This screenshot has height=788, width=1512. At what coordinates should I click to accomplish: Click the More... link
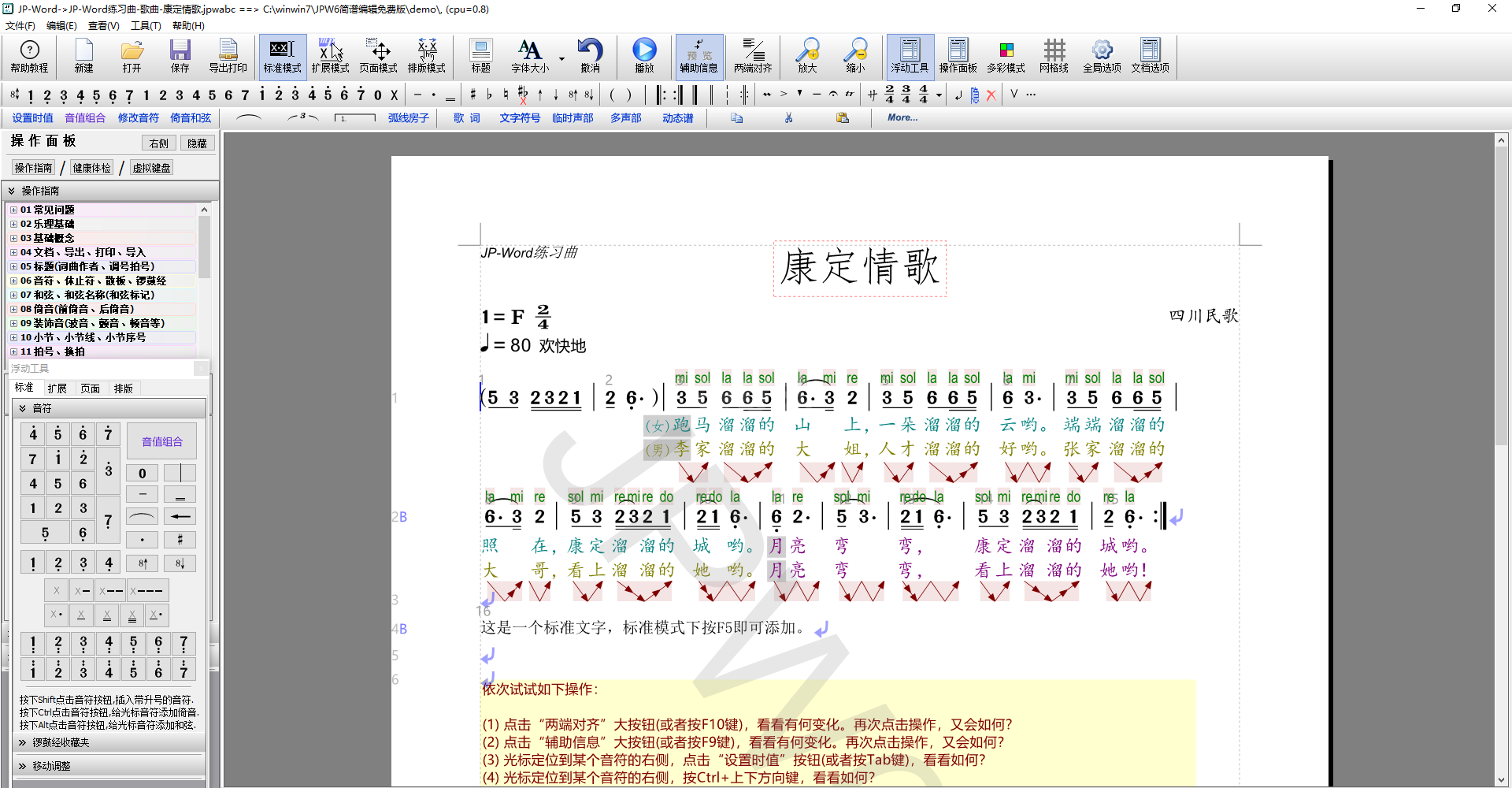pyautogui.click(x=902, y=117)
